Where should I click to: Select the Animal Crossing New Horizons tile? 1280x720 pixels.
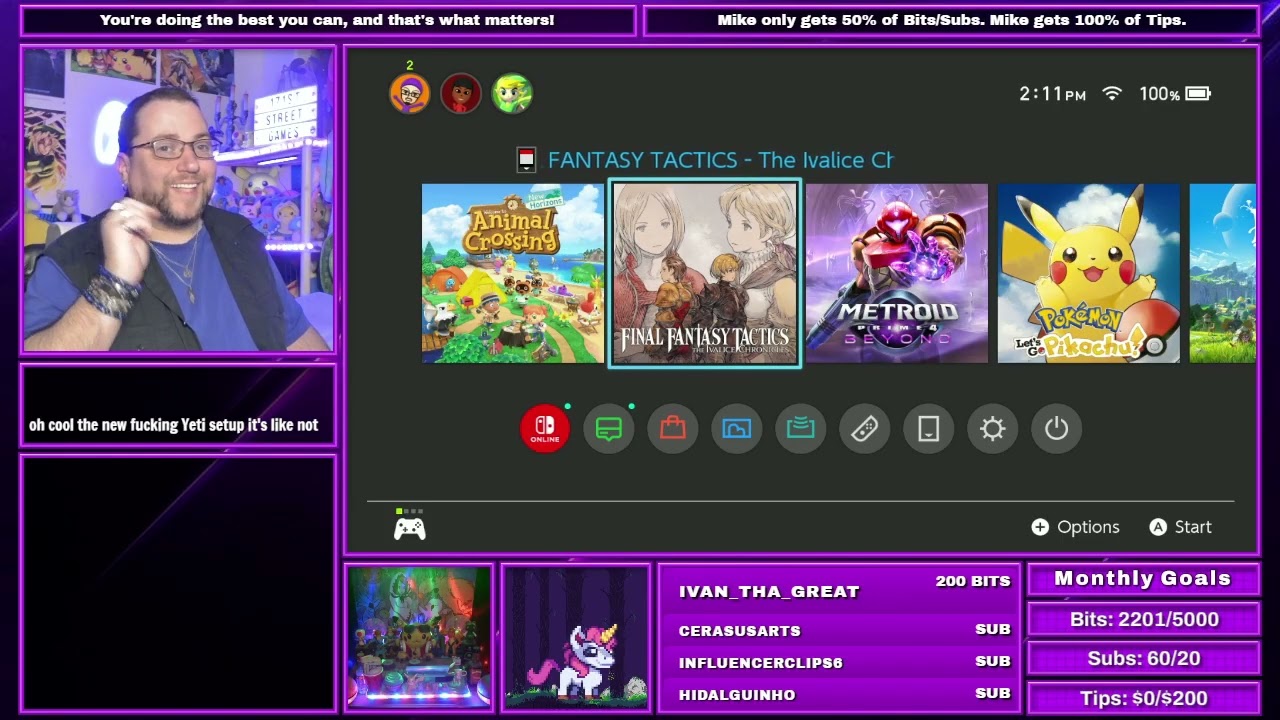click(513, 273)
